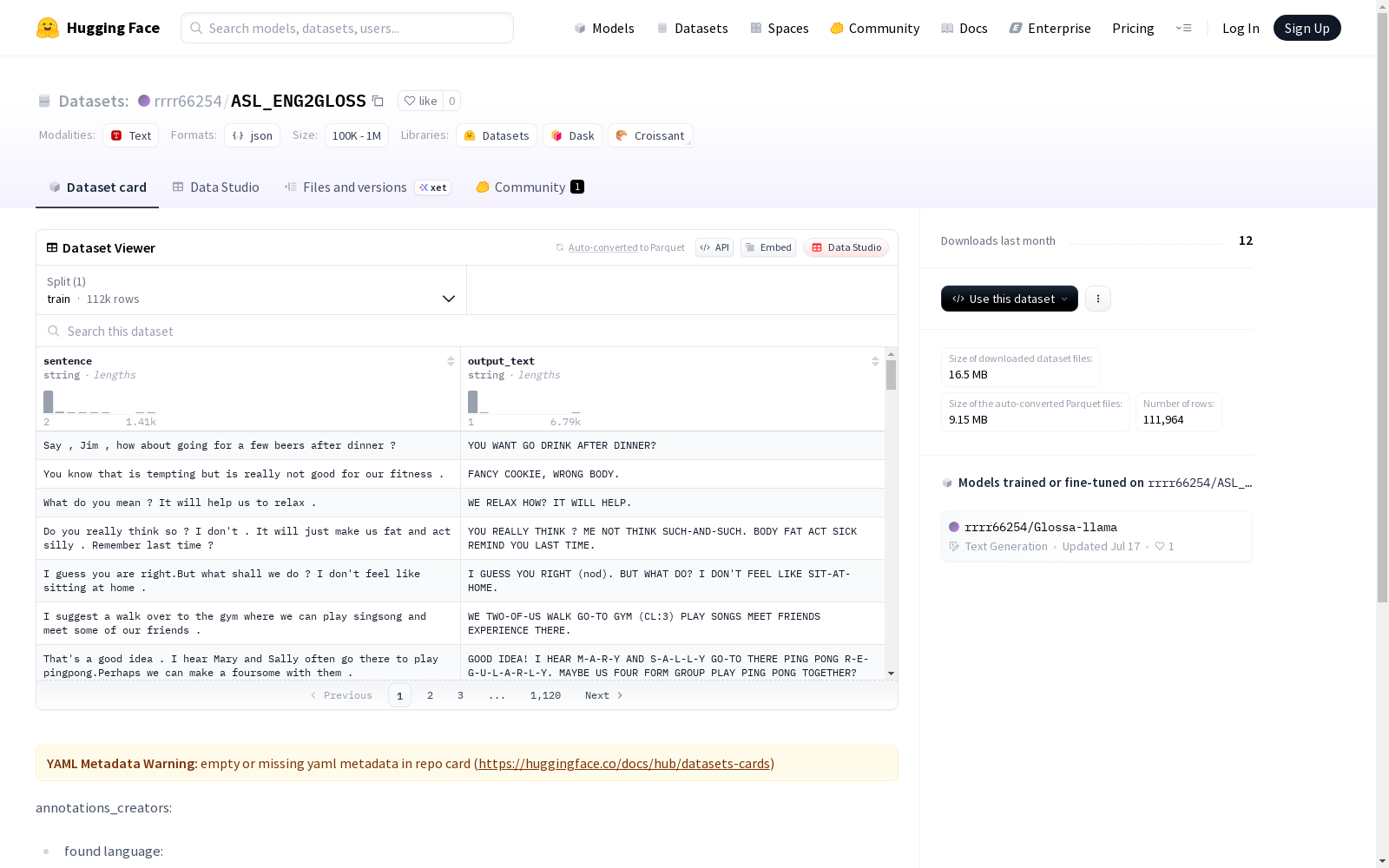The height and width of the screenshot is (868, 1389).
Task: Click the rrrr66254 user avatar in title
Action: pos(144,101)
